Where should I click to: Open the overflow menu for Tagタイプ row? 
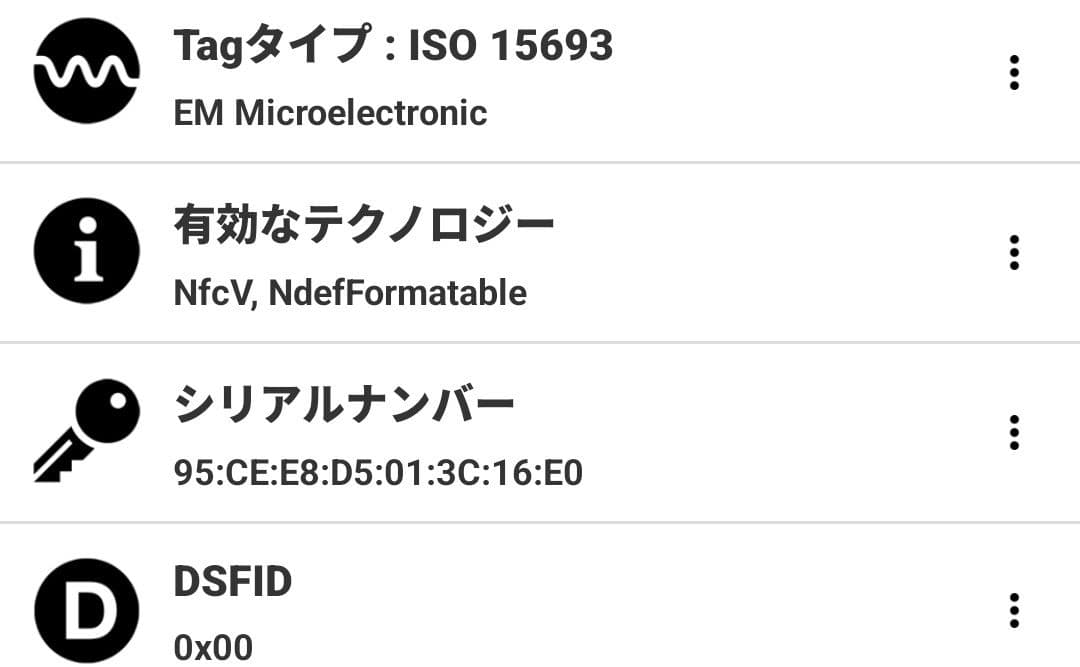pos(1014,72)
